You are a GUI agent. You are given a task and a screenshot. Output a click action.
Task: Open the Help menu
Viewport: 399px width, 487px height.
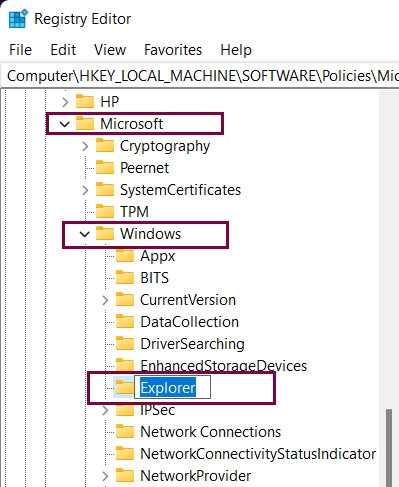[x=236, y=50]
